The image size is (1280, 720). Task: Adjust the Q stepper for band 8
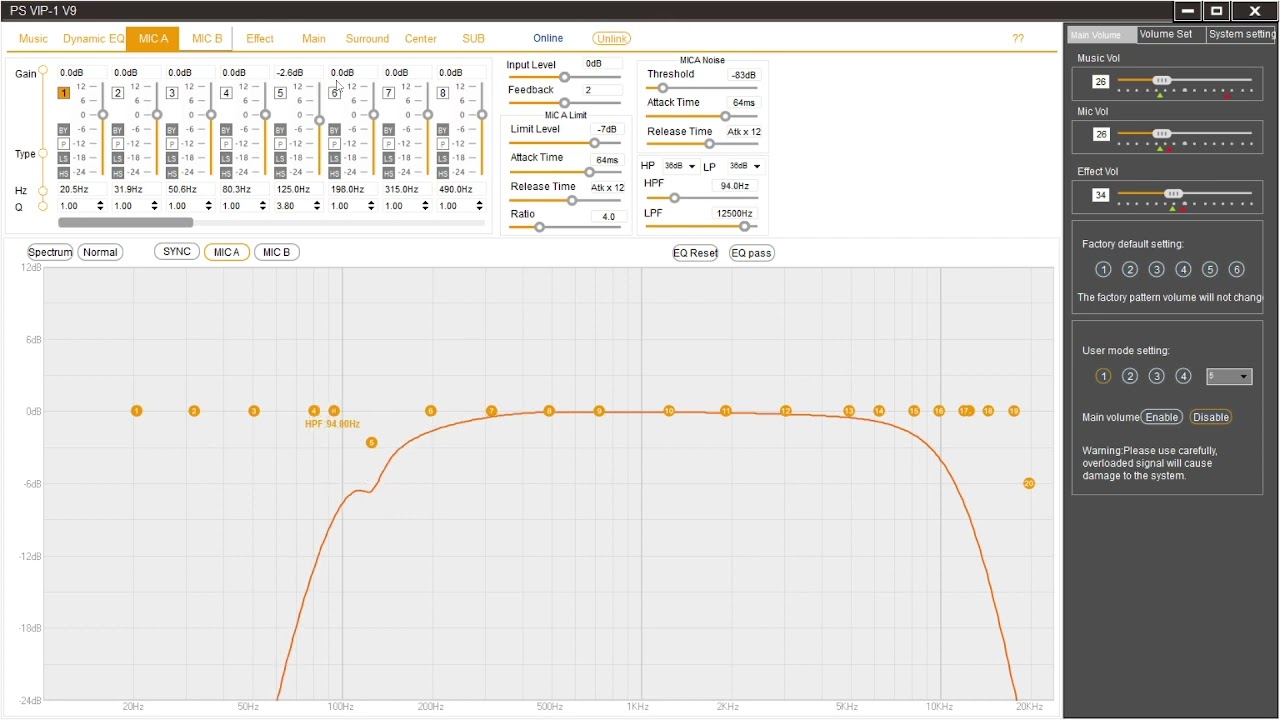click(x=479, y=206)
